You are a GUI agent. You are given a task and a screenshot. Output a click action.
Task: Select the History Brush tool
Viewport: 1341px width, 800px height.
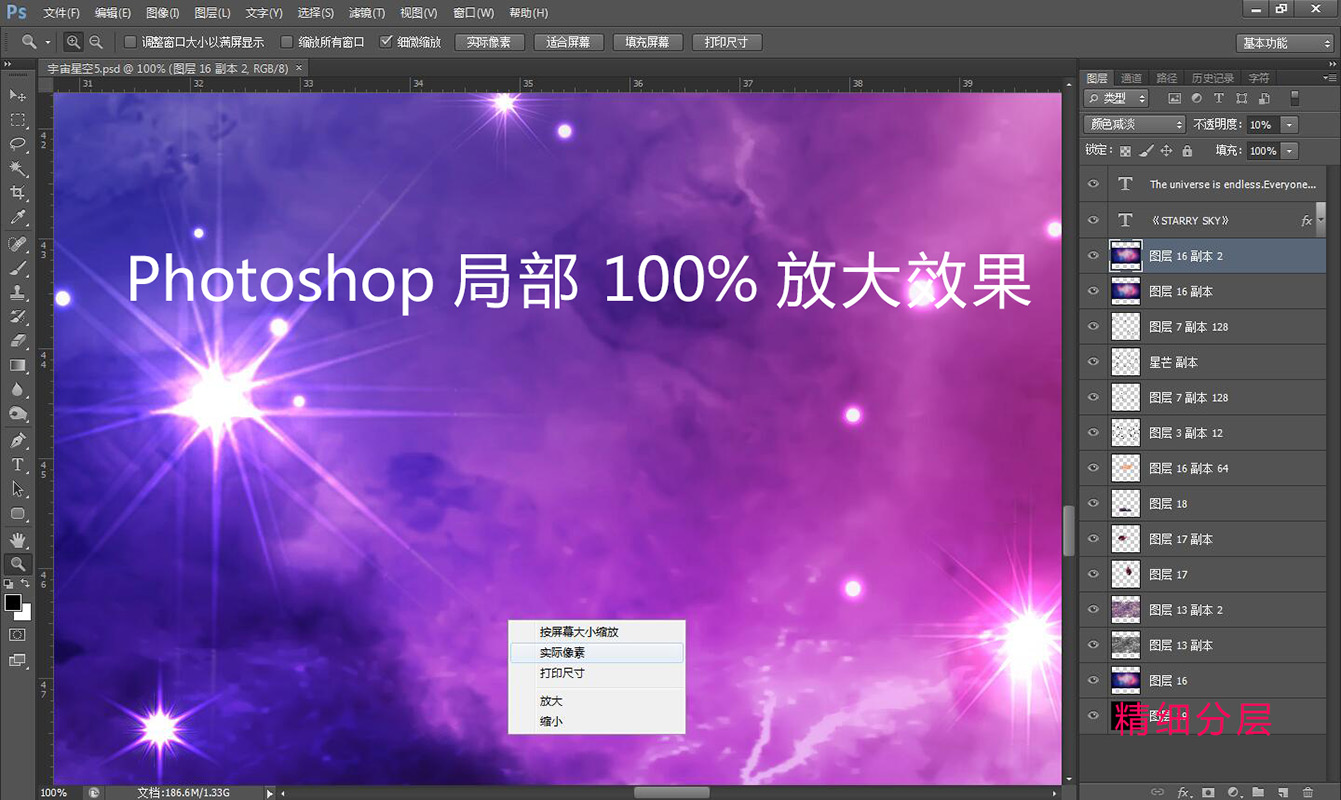tap(18, 317)
